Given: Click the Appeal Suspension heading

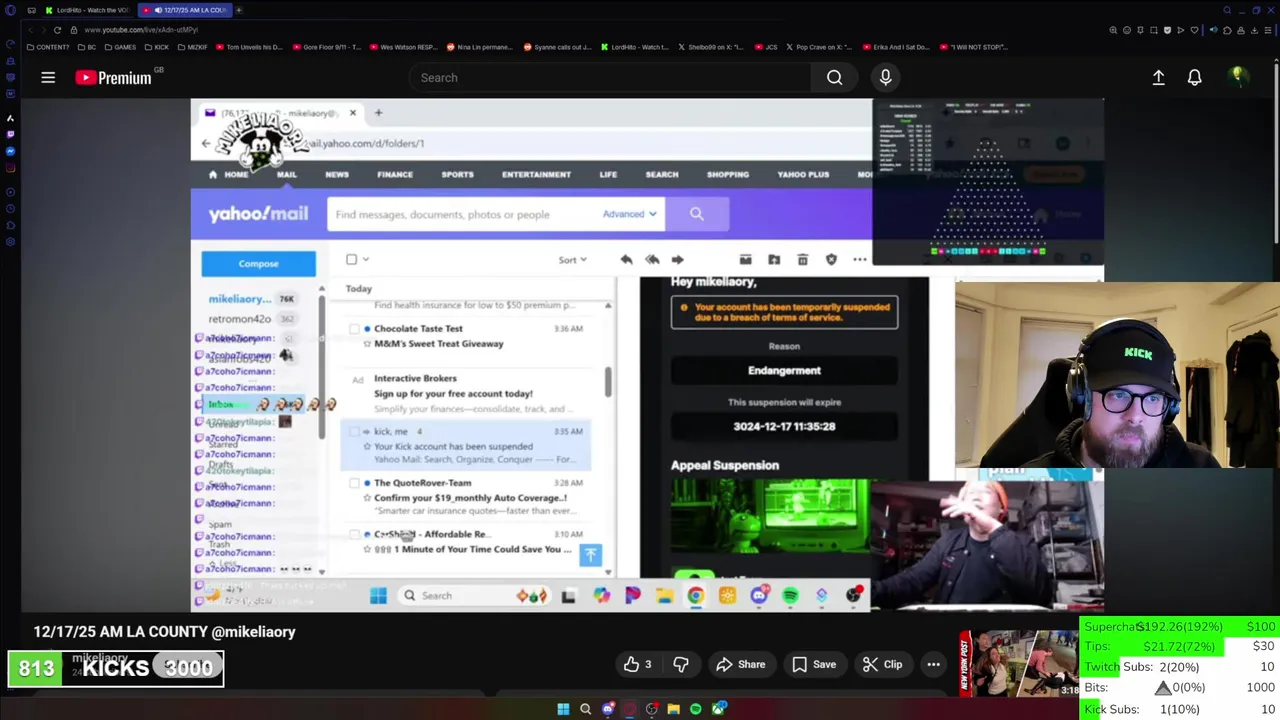Looking at the screenshot, I should 725,465.
